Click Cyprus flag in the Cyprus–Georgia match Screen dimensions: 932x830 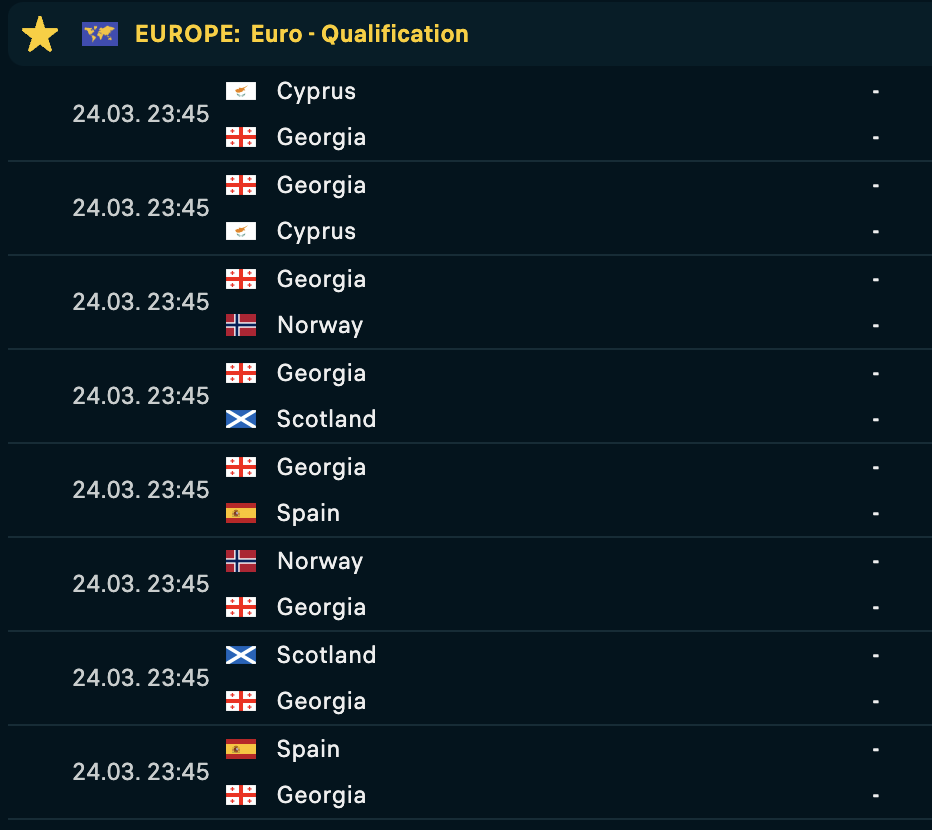point(241,91)
